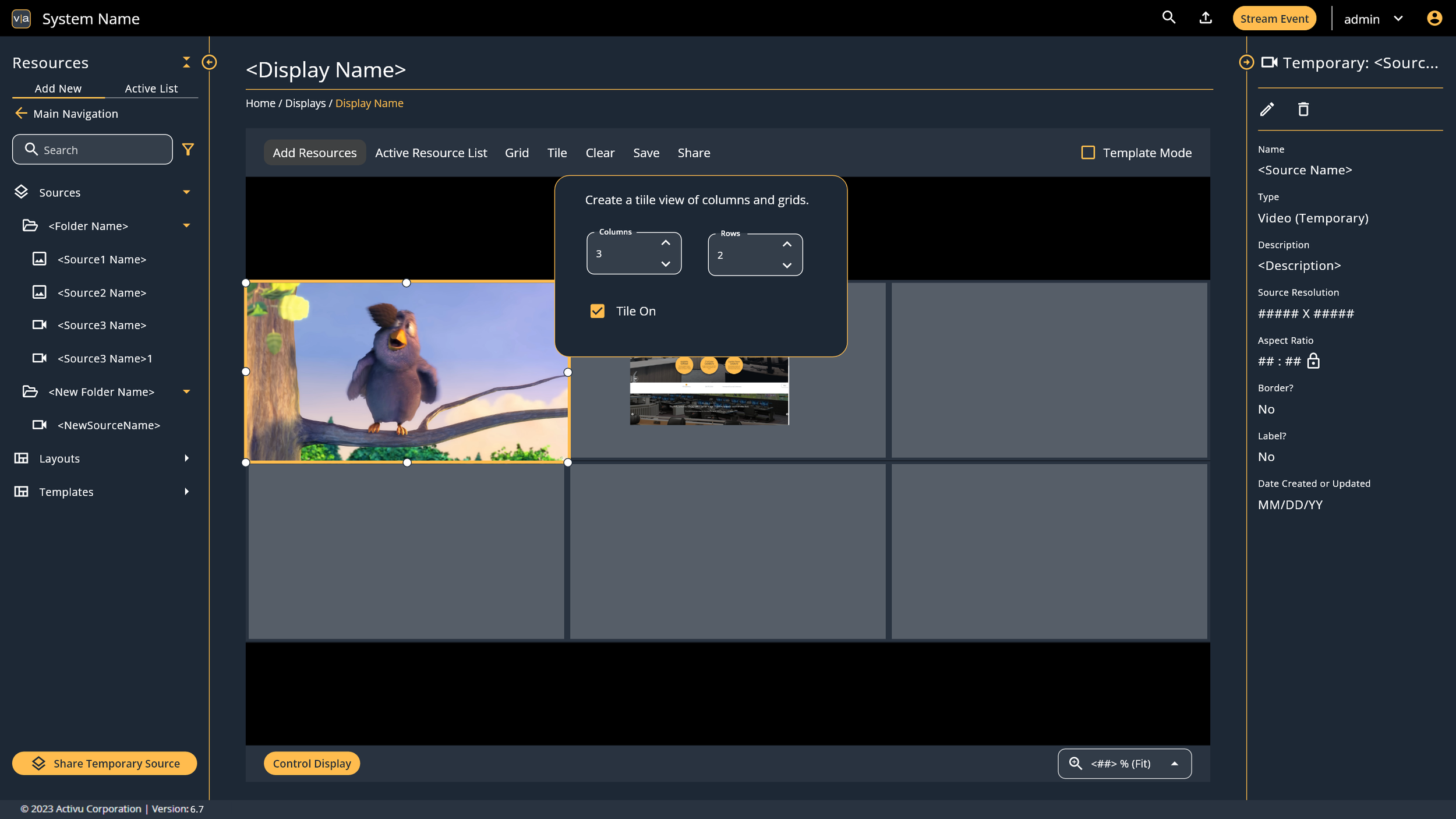Click the Layouts grid icon
The width and height of the screenshot is (1456, 819).
[x=21, y=458]
